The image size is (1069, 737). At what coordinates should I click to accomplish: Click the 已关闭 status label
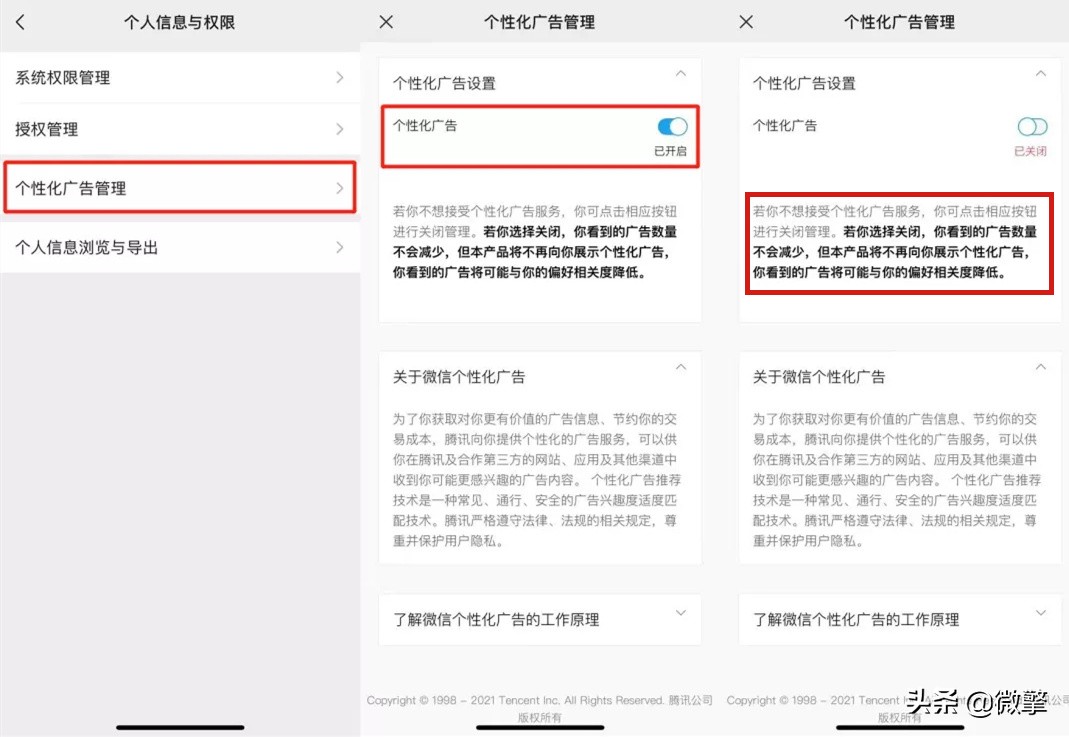tap(1030, 151)
